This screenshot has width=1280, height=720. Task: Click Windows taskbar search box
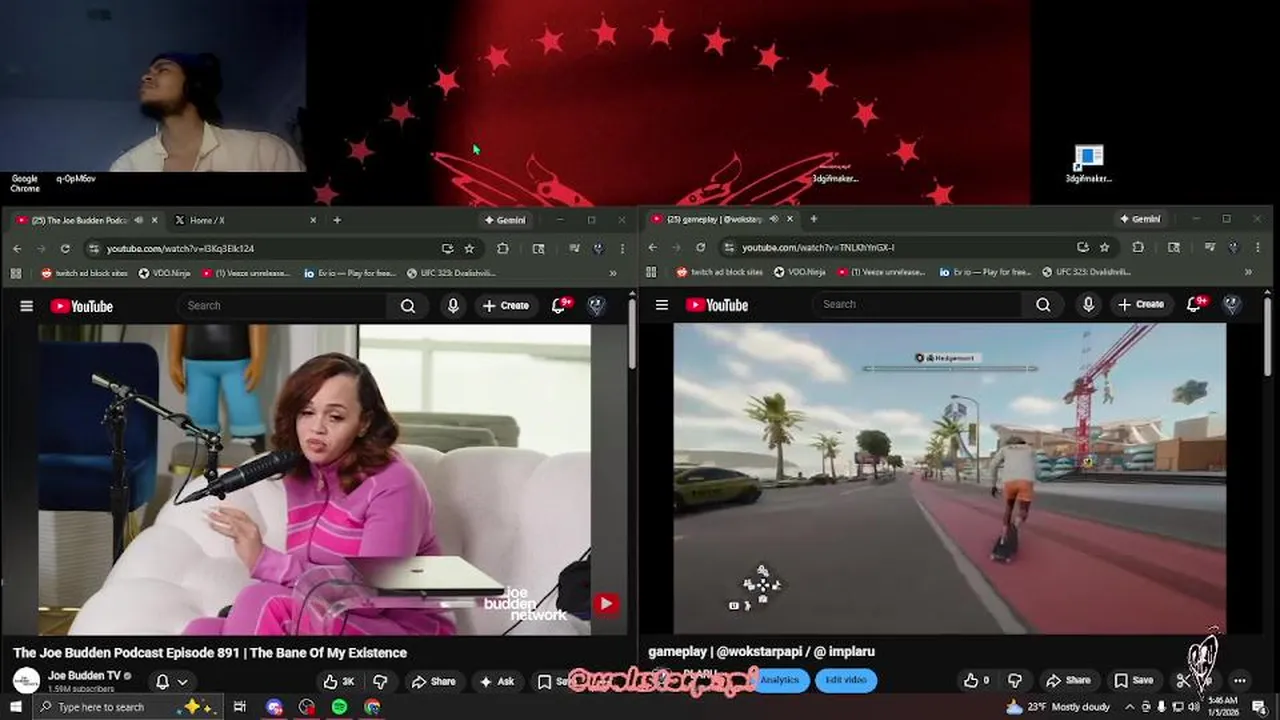[128, 707]
